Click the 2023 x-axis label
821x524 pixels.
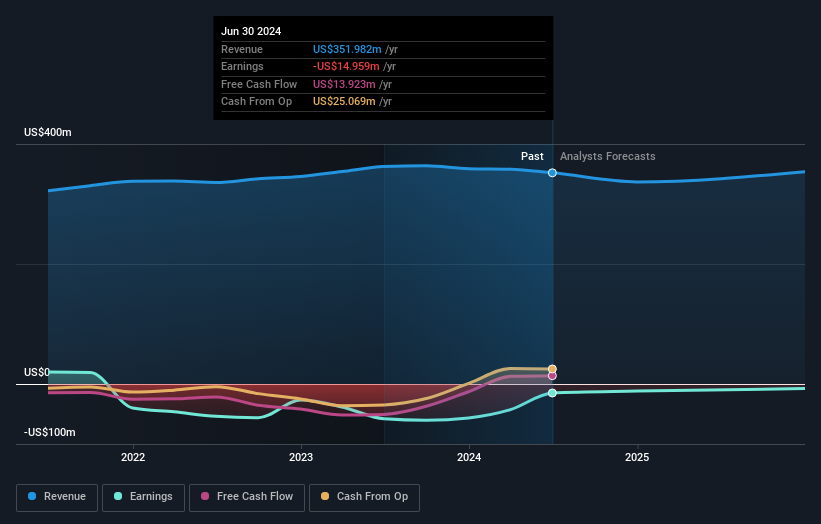click(301, 457)
